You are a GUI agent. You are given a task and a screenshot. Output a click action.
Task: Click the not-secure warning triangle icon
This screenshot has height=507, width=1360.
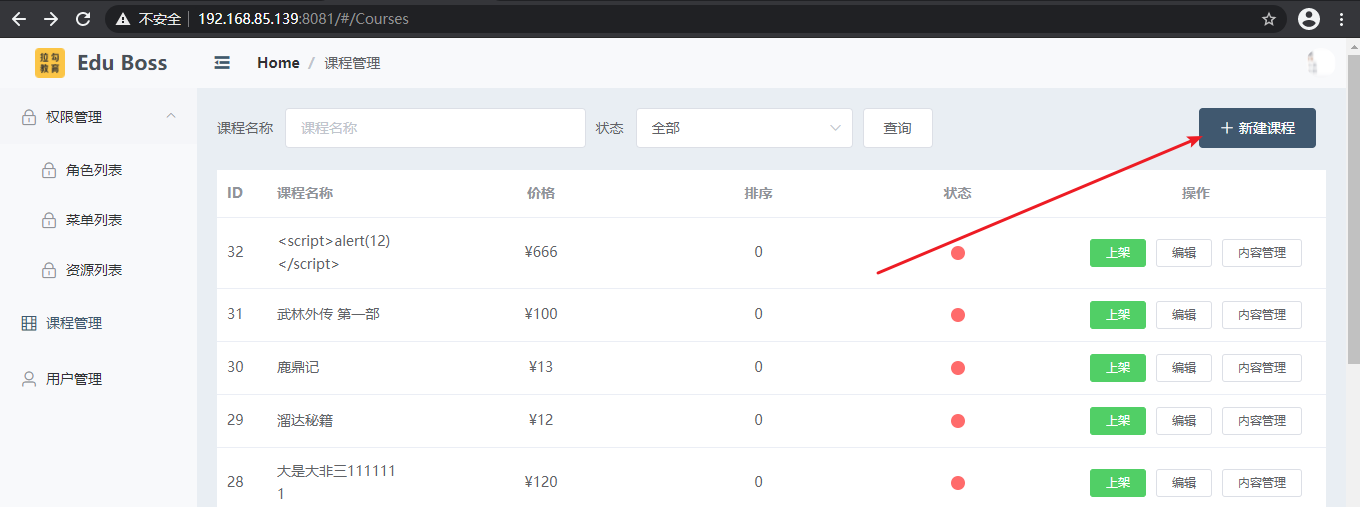[123, 19]
